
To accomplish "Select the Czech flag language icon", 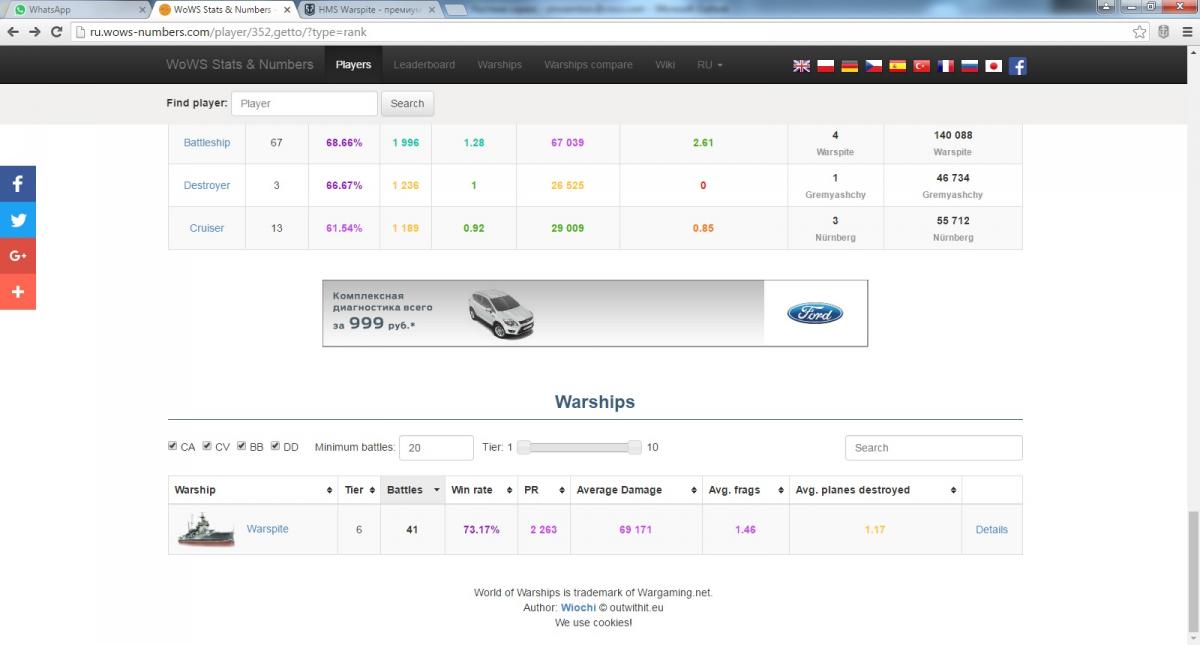I will [874, 66].
